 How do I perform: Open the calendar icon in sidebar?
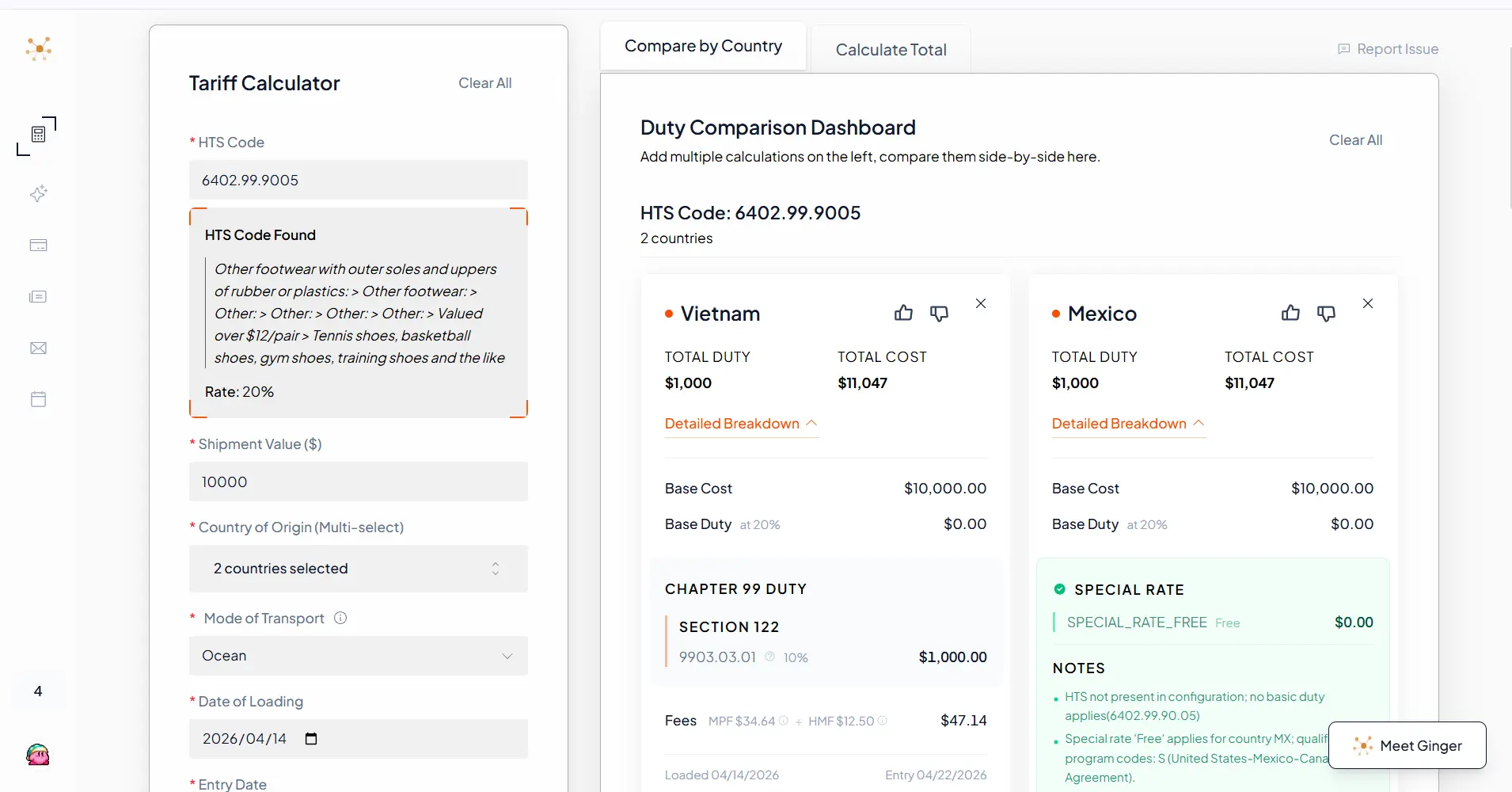tap(38, 399)
